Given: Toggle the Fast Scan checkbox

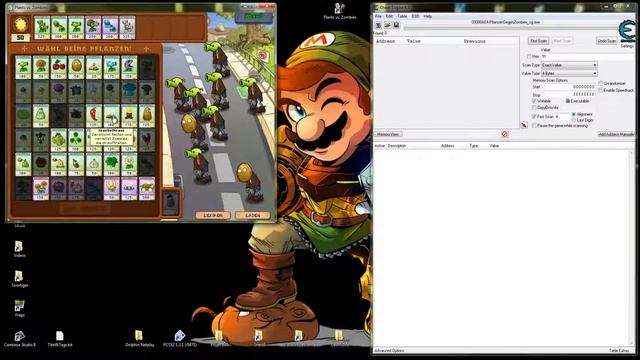Looking at the screenshot, I should click(x=534, y=117).
